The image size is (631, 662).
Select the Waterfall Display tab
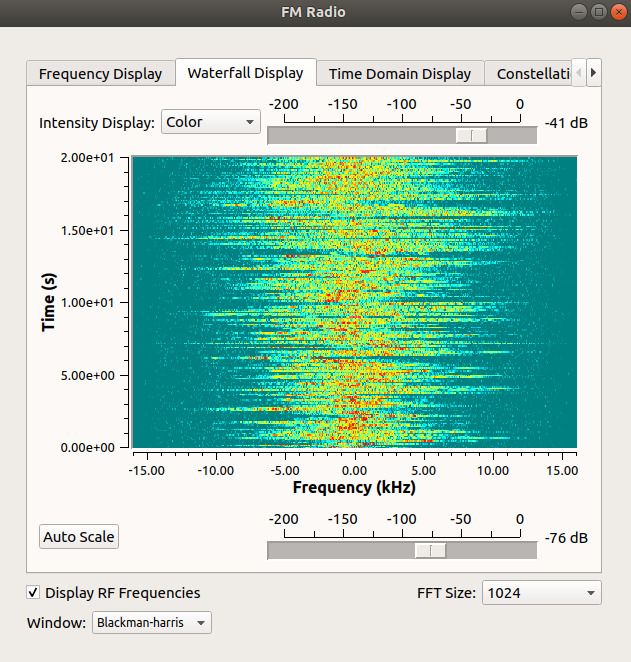(x=246, y=73)
